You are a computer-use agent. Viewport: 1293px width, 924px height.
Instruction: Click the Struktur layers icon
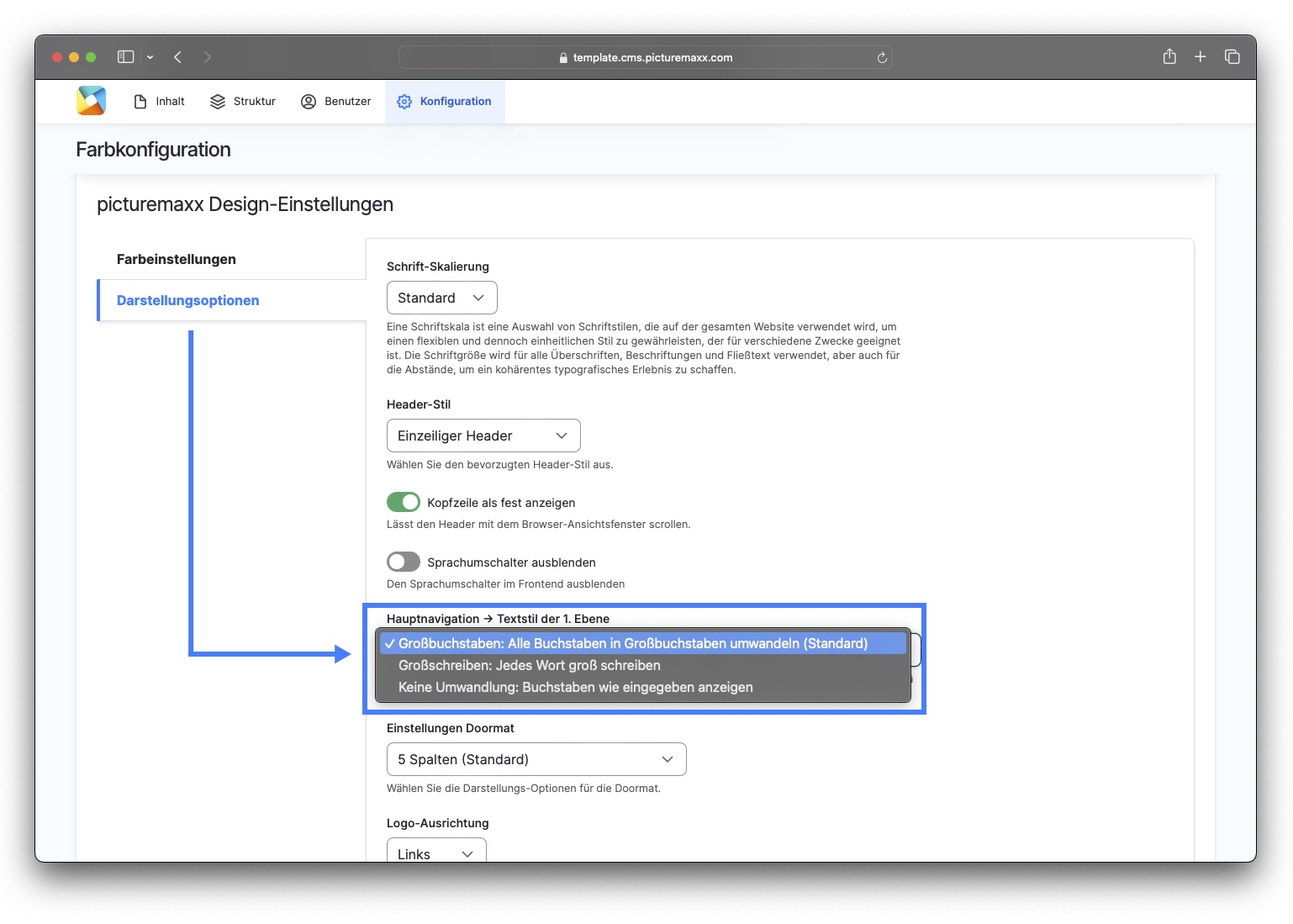click(218, 102)
